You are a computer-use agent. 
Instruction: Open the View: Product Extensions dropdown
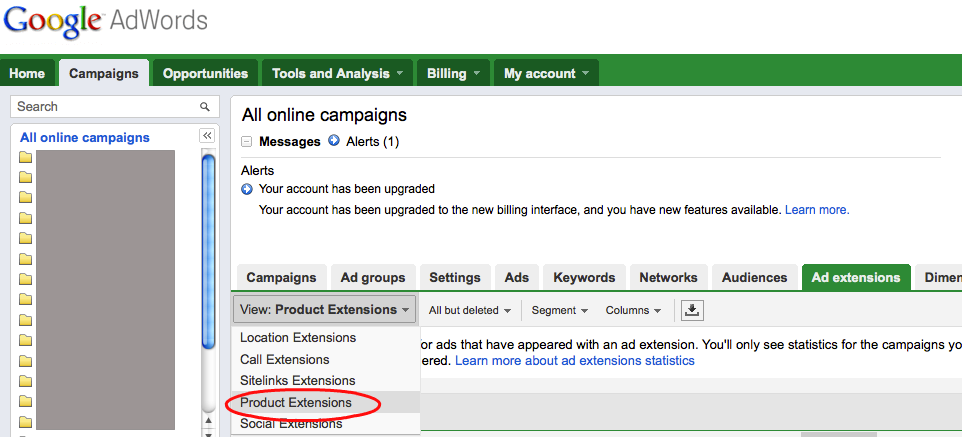tap(325, 309)
